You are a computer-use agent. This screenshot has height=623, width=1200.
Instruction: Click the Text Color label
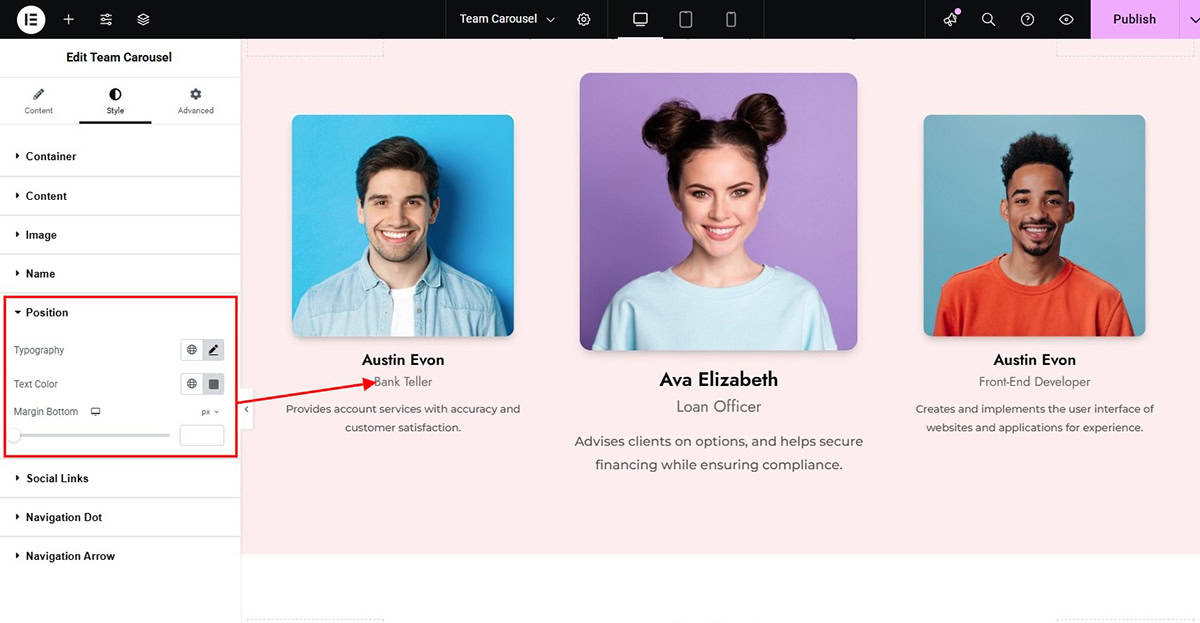(36, 384)
